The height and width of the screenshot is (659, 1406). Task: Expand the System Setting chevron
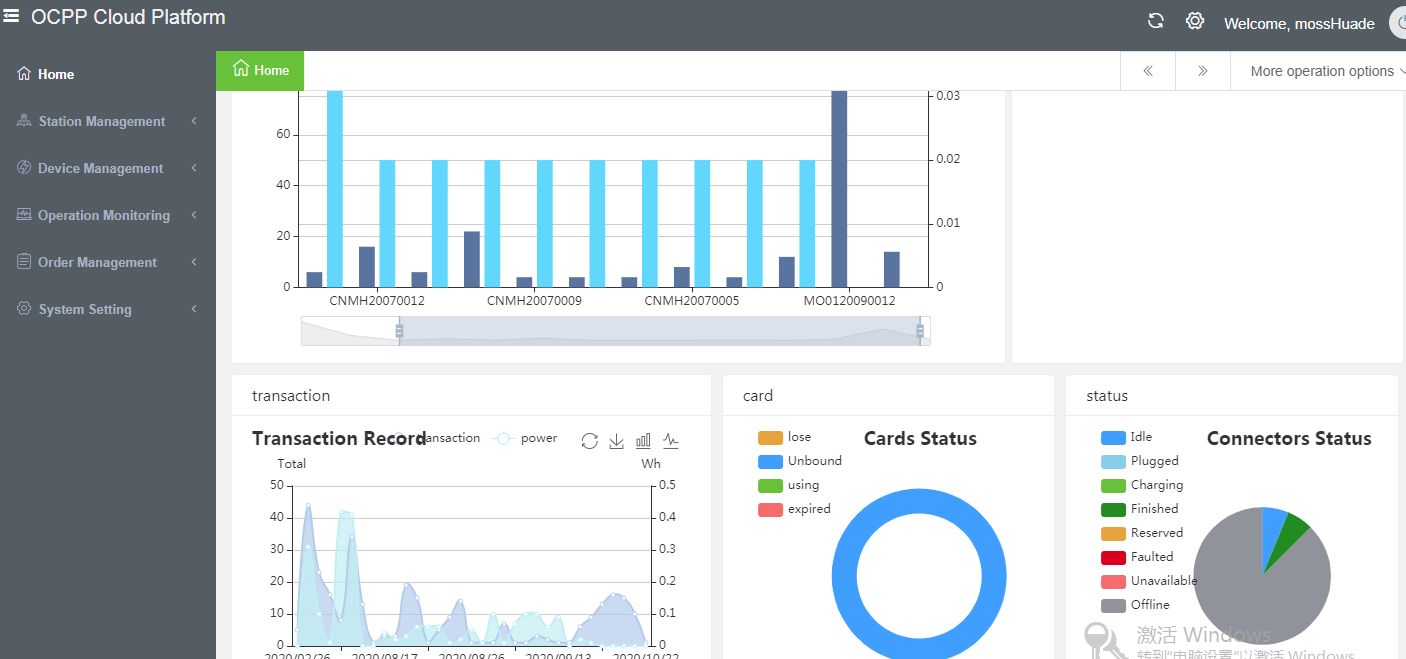click(x=193, y=309)
